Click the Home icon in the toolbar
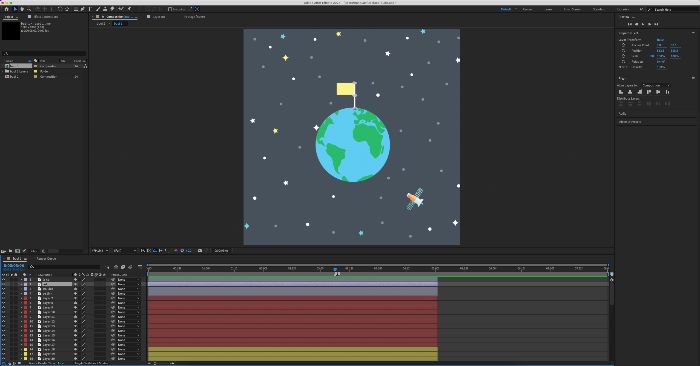This screenshot has height=366, width=700. [x=7, y=9]
